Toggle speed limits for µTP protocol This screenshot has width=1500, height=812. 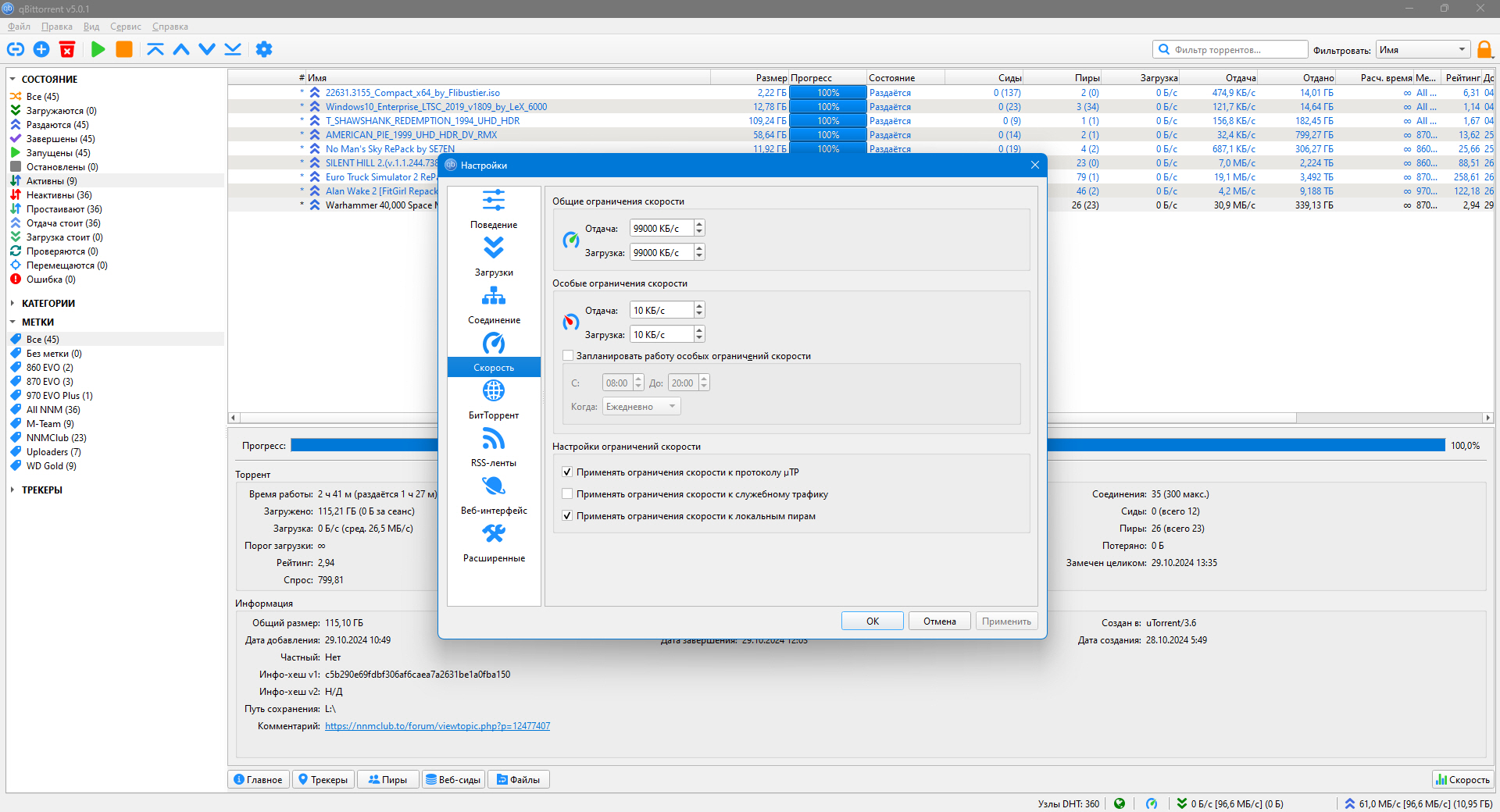coord(567,472)
